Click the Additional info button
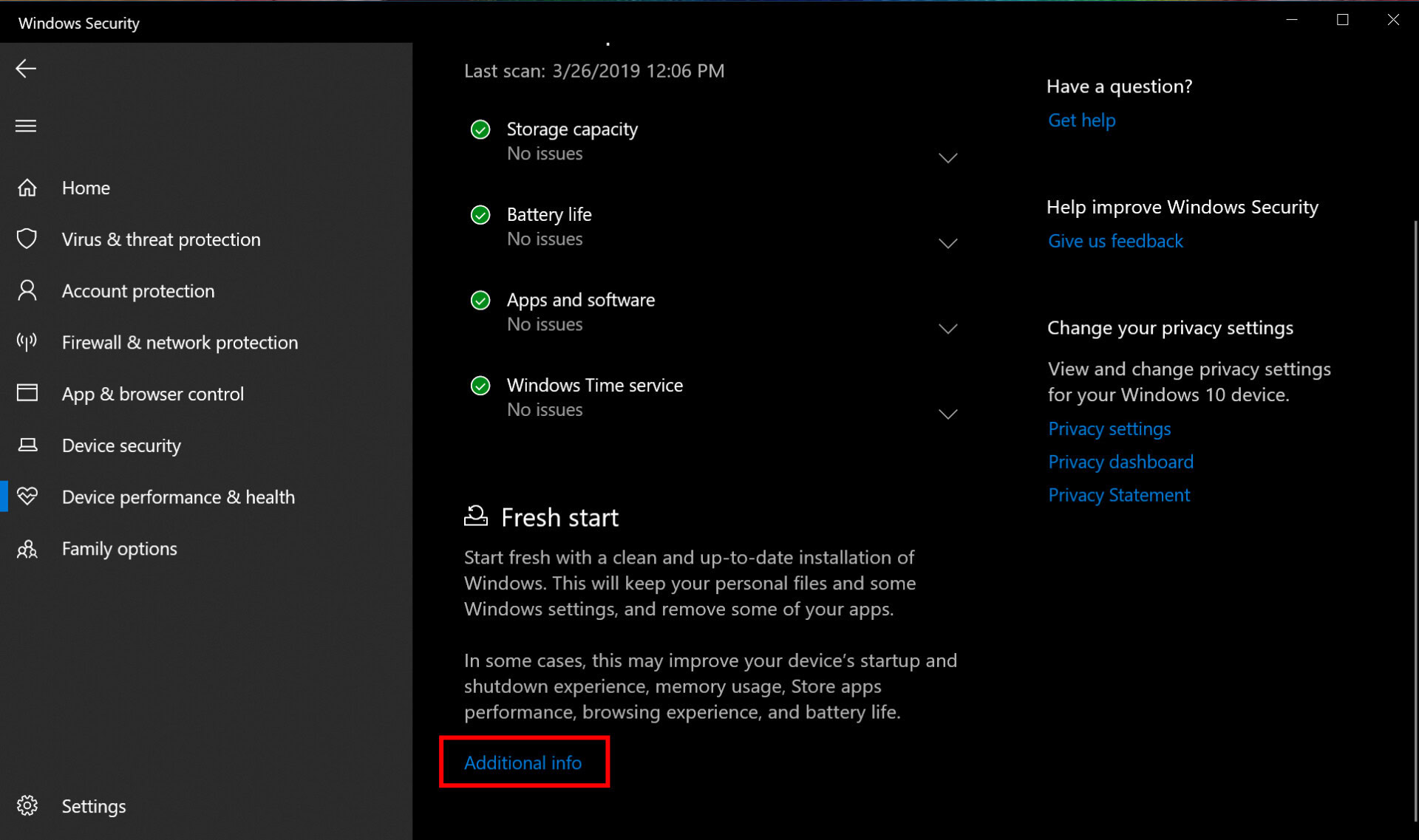The image size is (1419, 840). tap(524, 762)
